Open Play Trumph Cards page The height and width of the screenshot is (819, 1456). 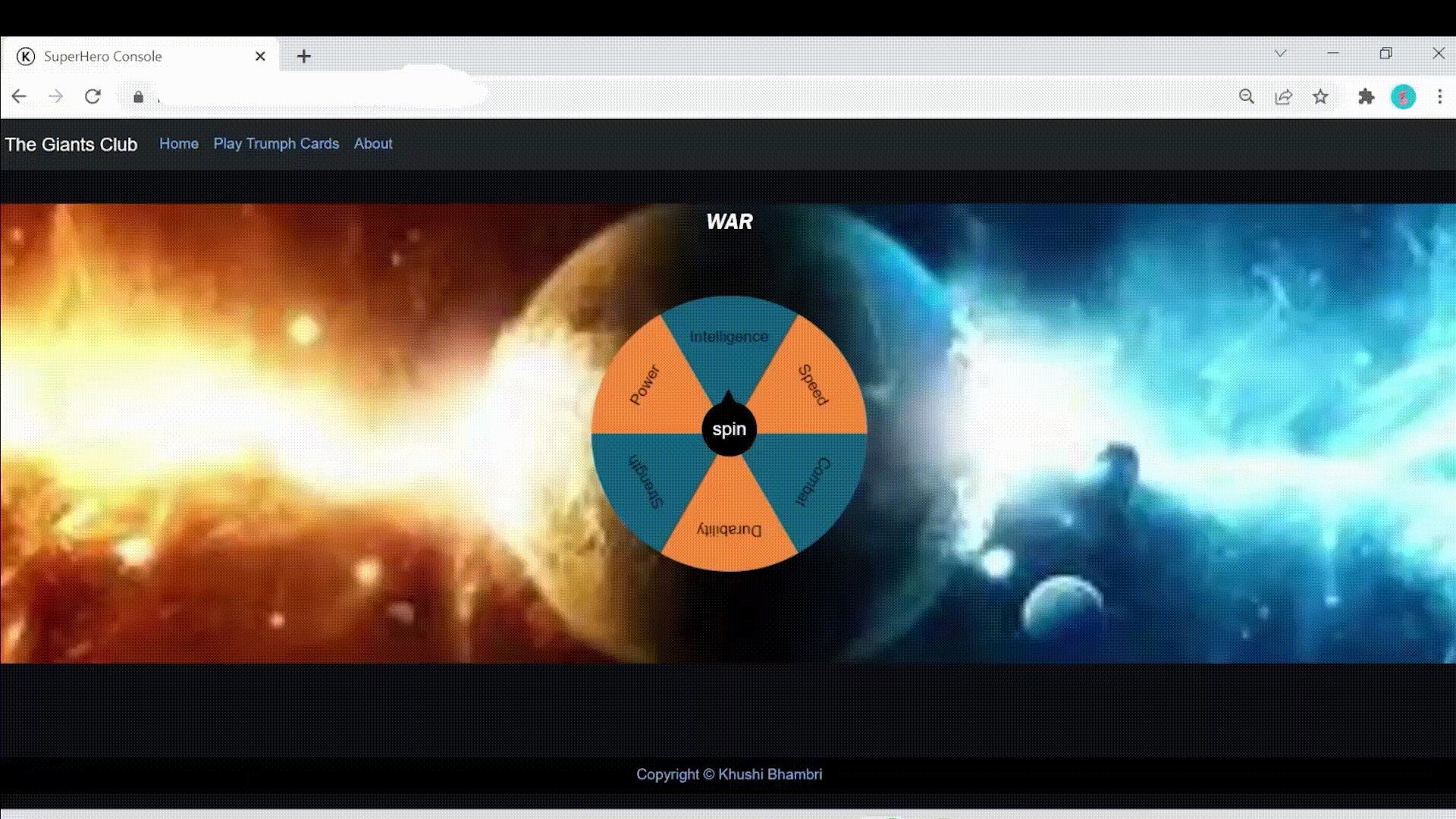point(276,143)
